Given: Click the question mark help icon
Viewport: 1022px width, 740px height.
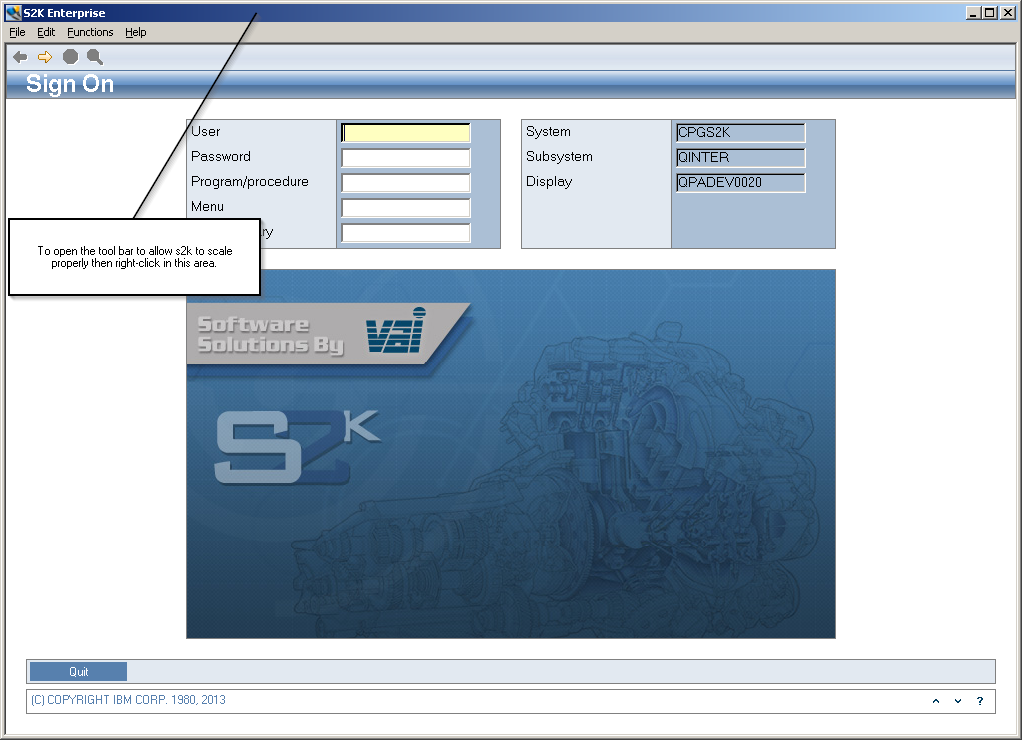Looking at the screenshot, I should click(x=980, y=701).
